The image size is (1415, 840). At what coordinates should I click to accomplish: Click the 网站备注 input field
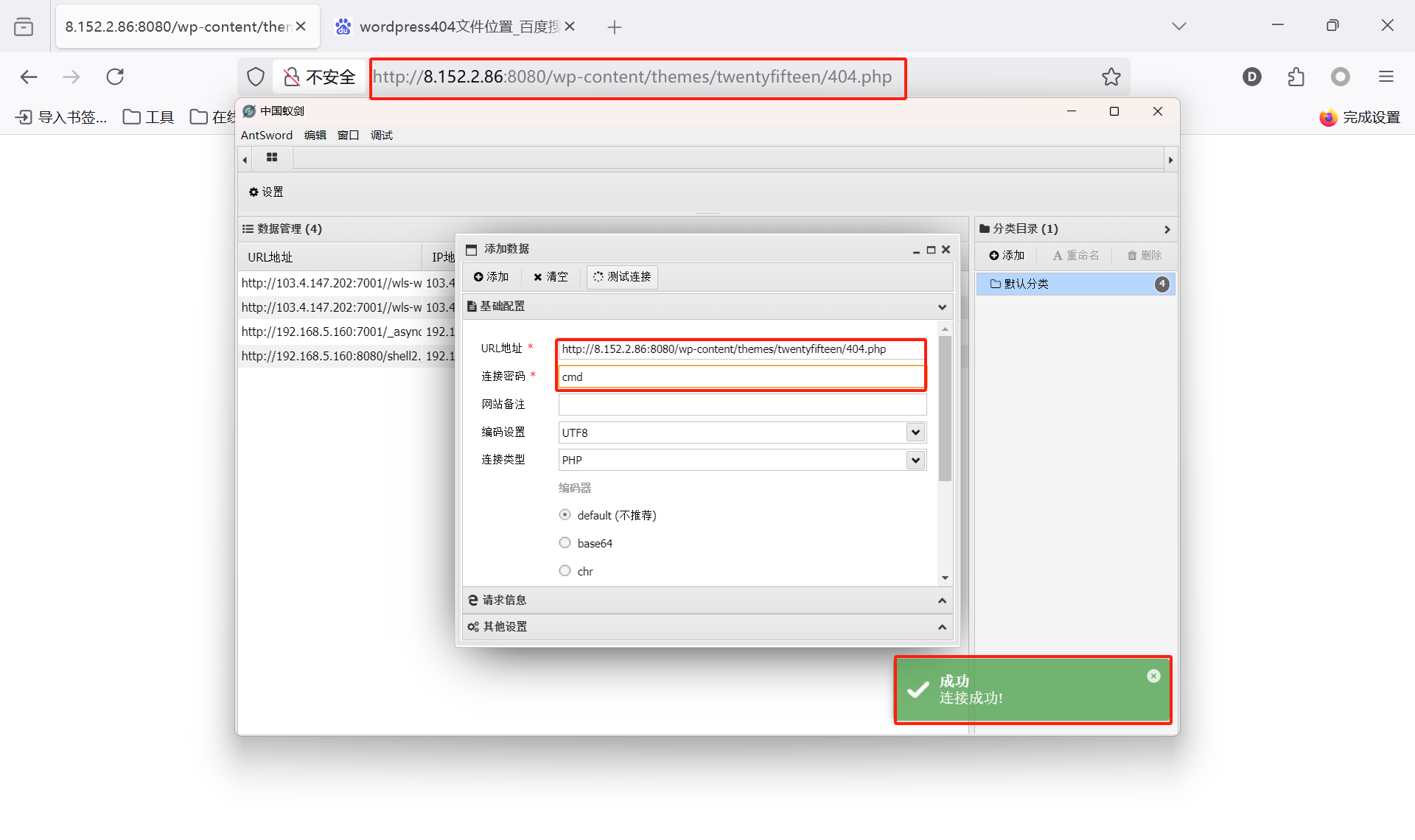pyautogui.click(x=741, y=404)
